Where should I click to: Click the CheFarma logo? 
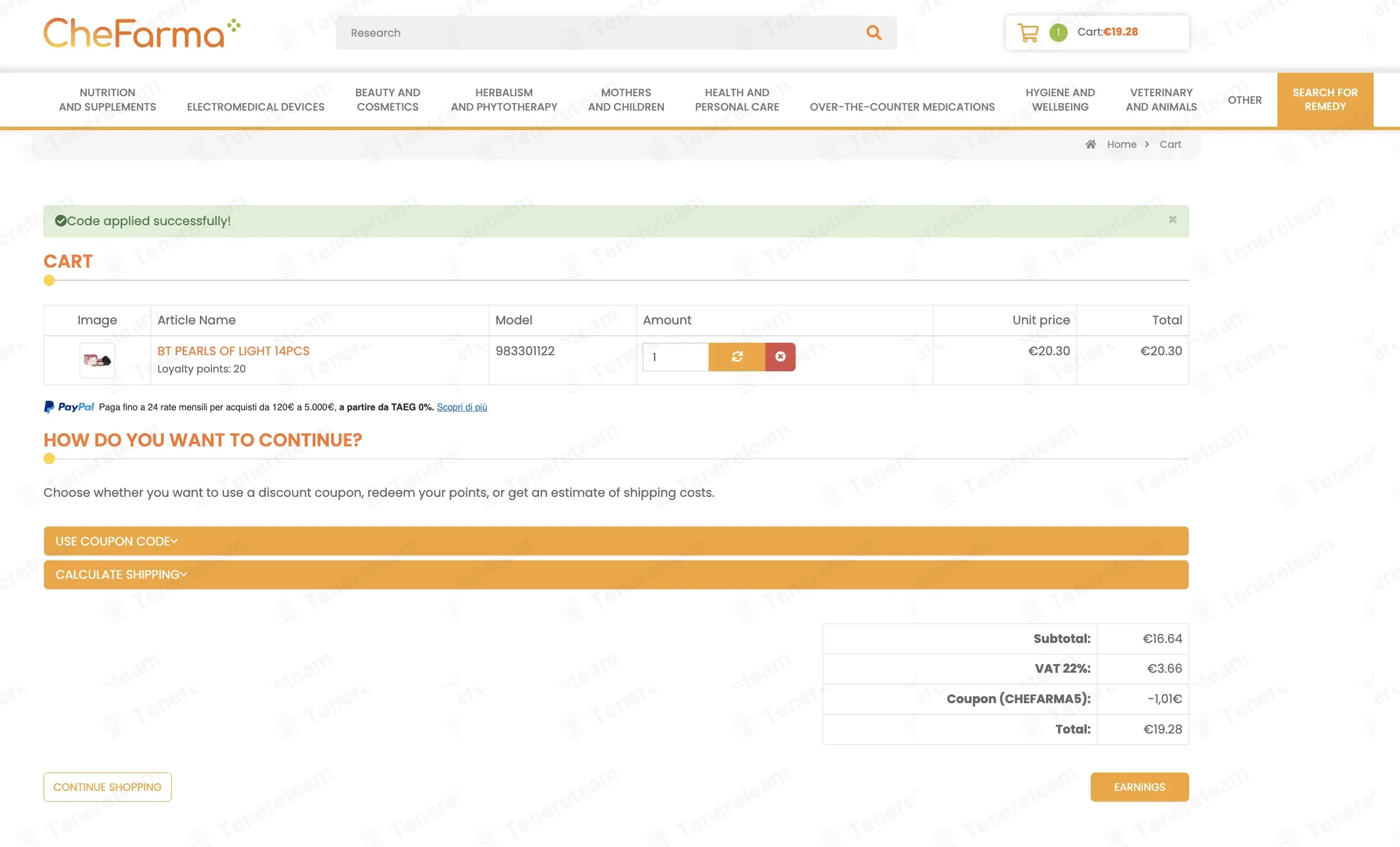[x=142, y=33]
